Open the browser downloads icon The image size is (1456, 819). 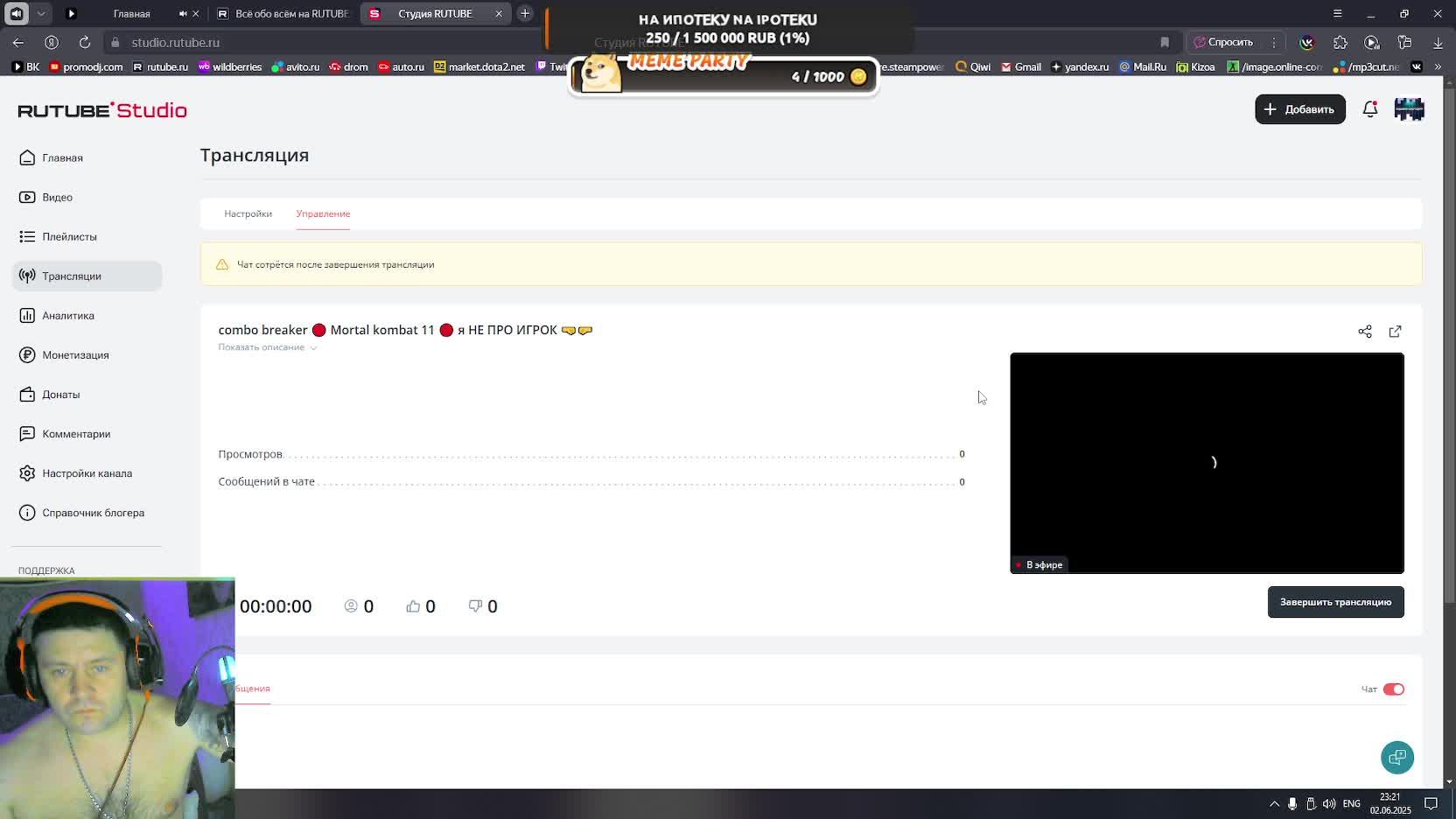coord(1438,42)
